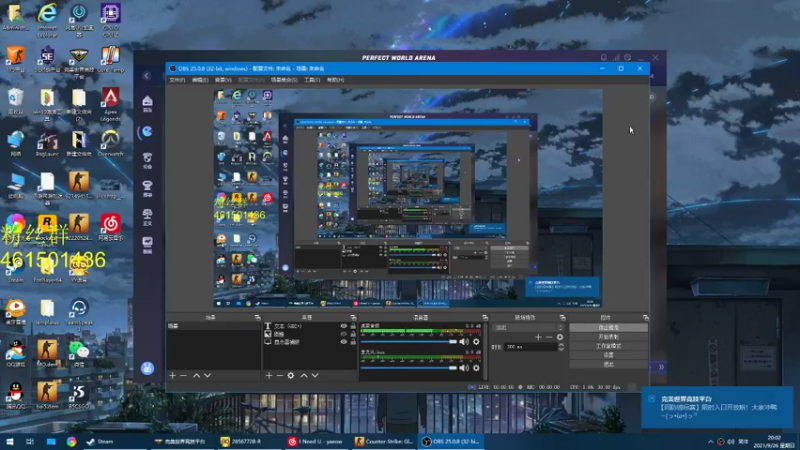
Task: Open the trophy icon in Perfect World Arena sidebar
Action: tap(147, 187)
